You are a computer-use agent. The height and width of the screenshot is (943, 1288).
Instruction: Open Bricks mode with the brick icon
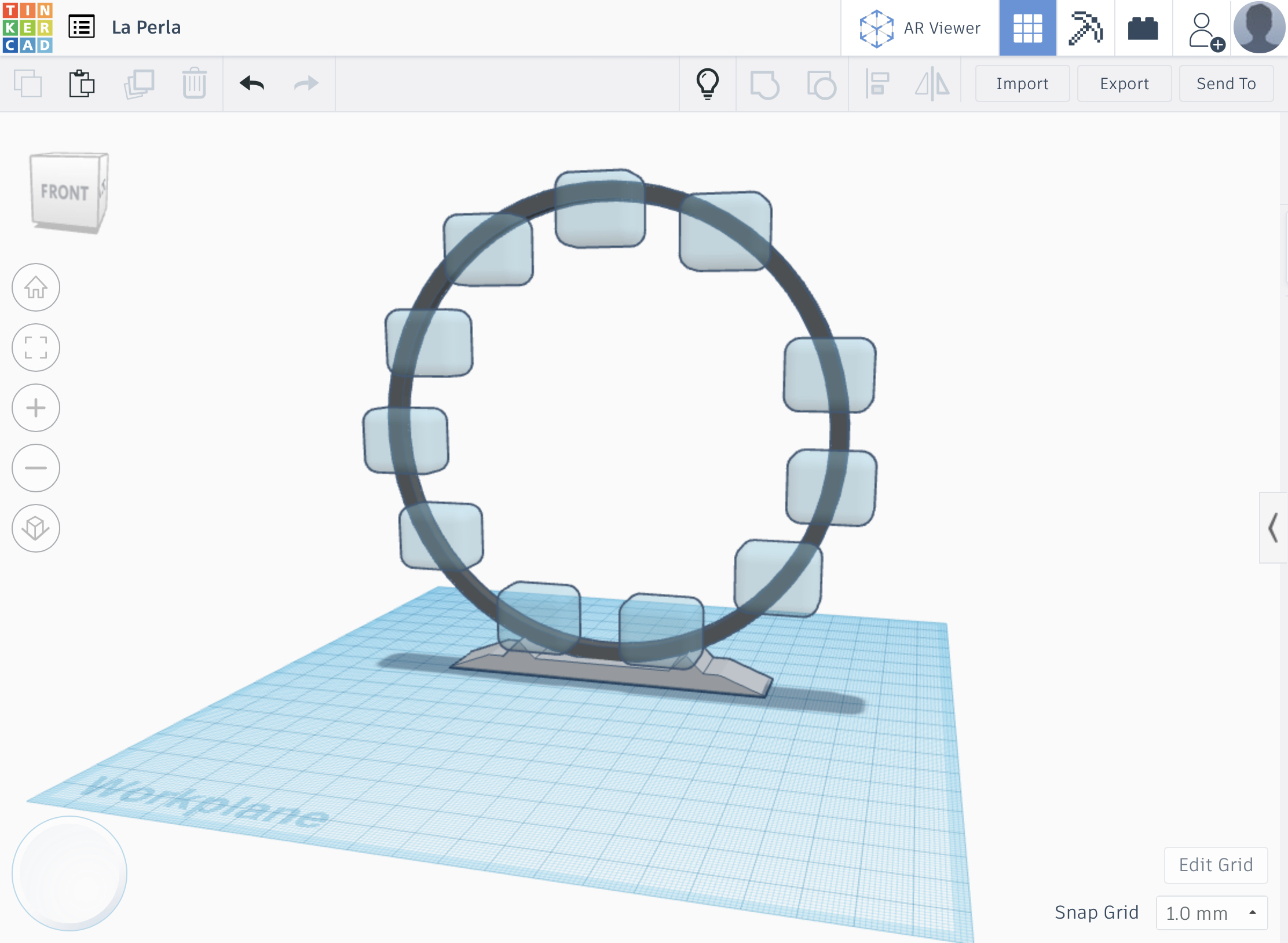1143,28
